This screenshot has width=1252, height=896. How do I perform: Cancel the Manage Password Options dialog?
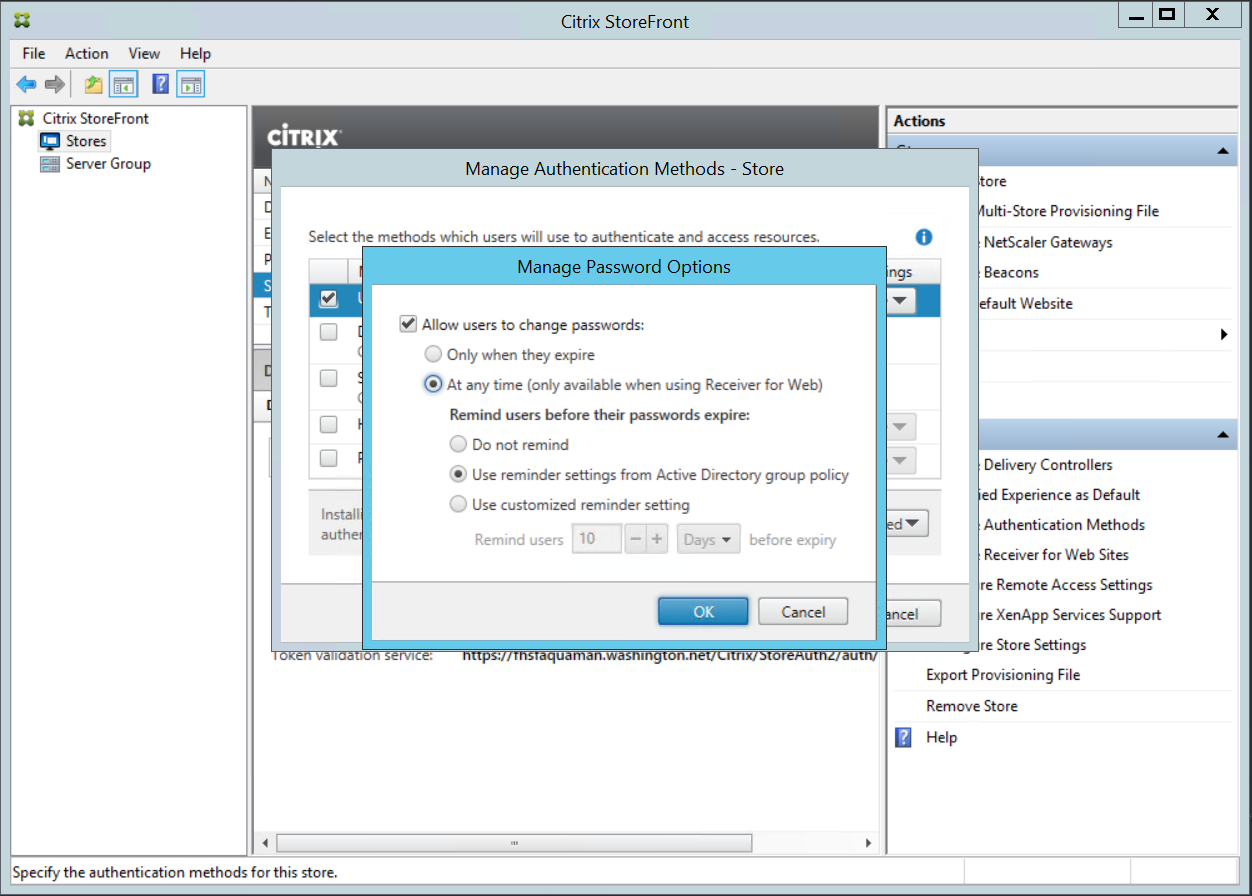pyautogui.click(x=802, y=611)
